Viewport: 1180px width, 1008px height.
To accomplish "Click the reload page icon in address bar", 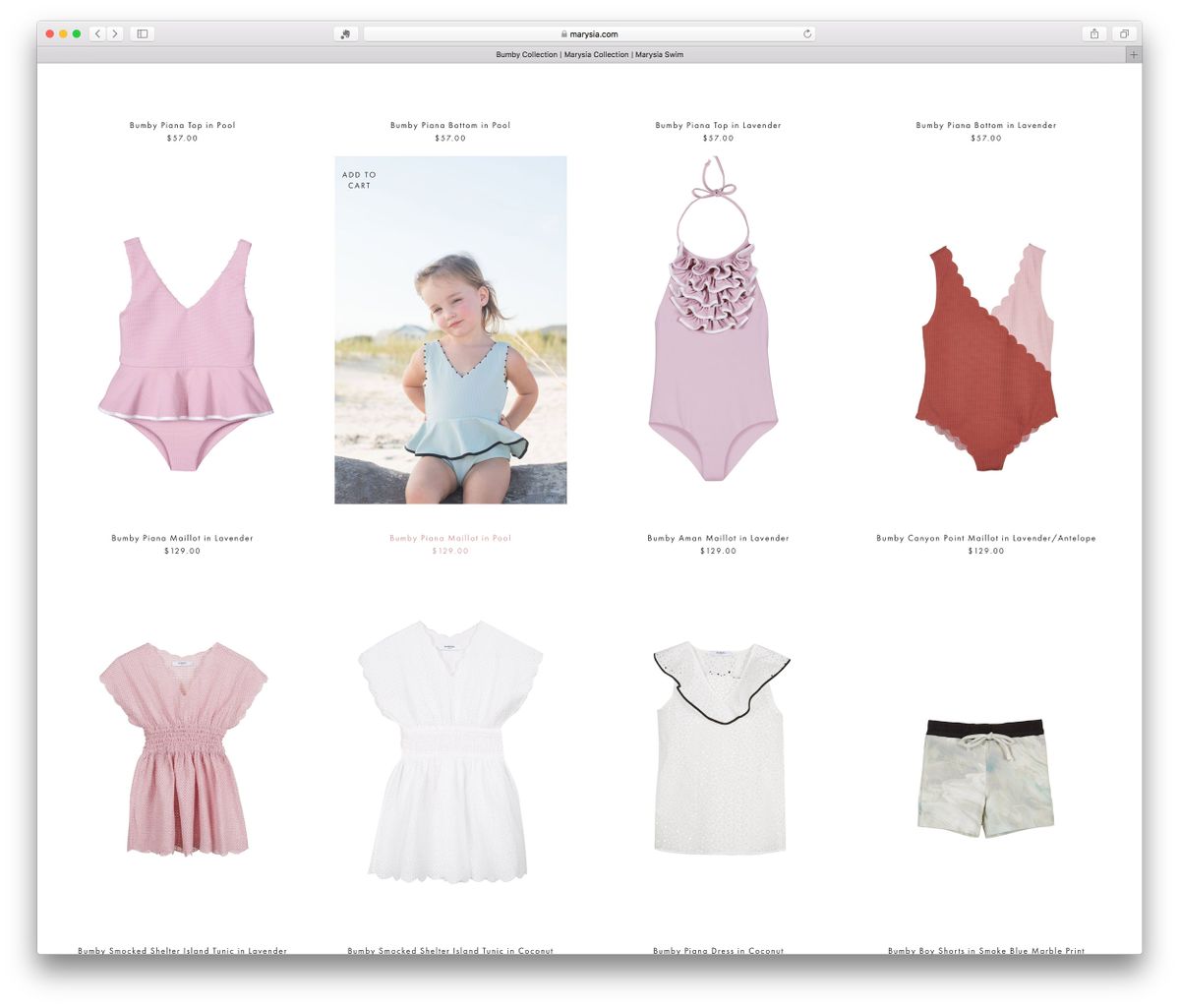I will tap(807, 33).
